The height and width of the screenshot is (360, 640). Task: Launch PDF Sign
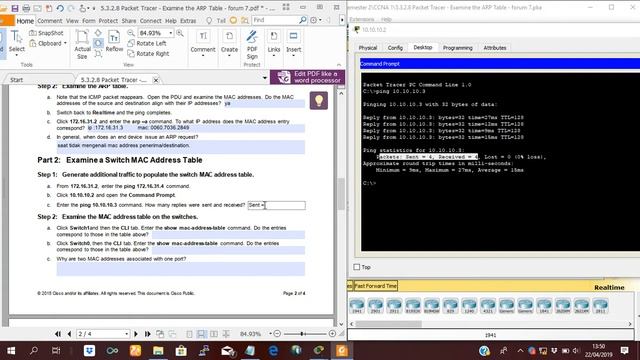[x=252, y=45]
